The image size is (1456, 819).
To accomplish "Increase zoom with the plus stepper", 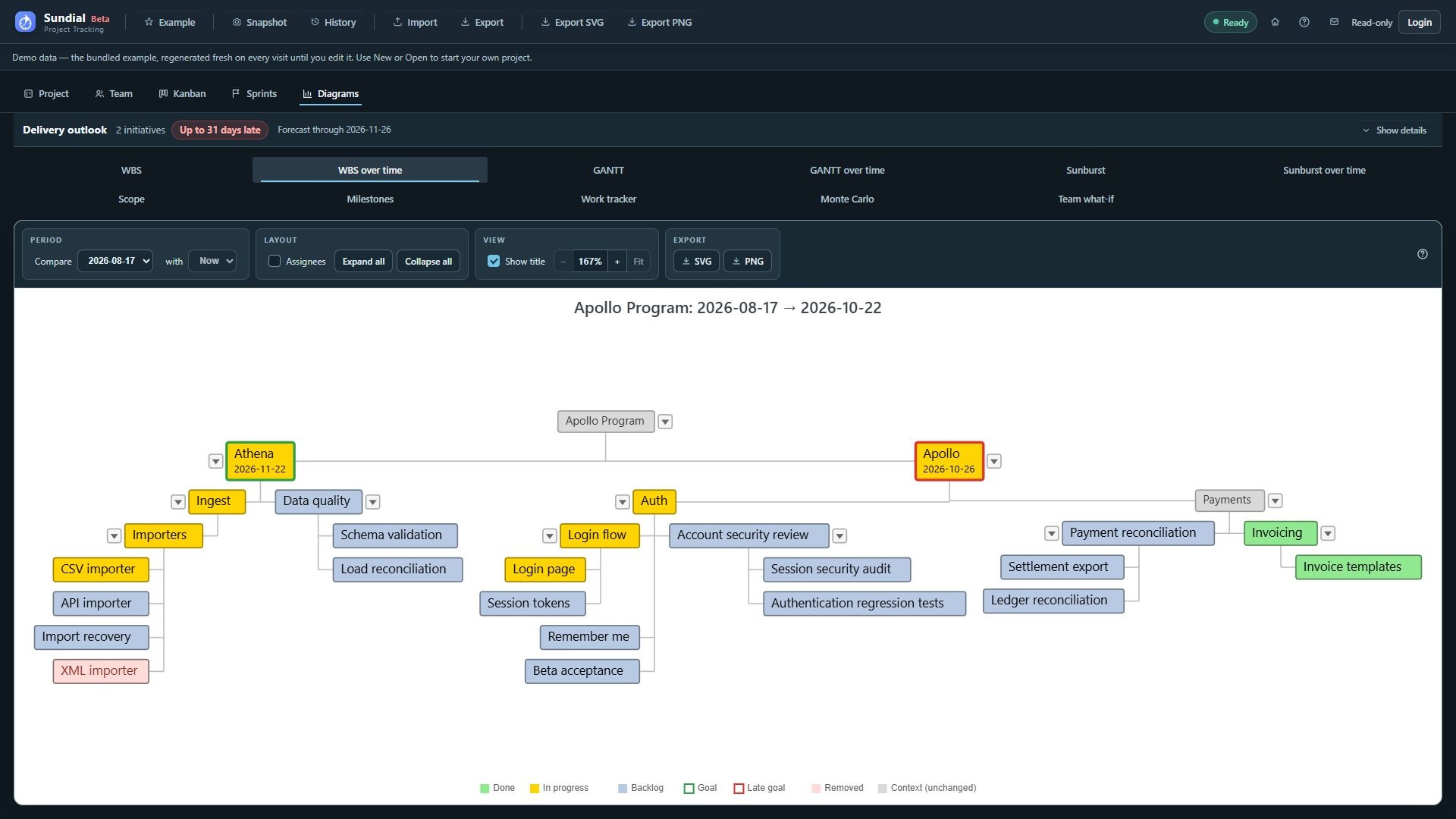I will coord(617,261).
